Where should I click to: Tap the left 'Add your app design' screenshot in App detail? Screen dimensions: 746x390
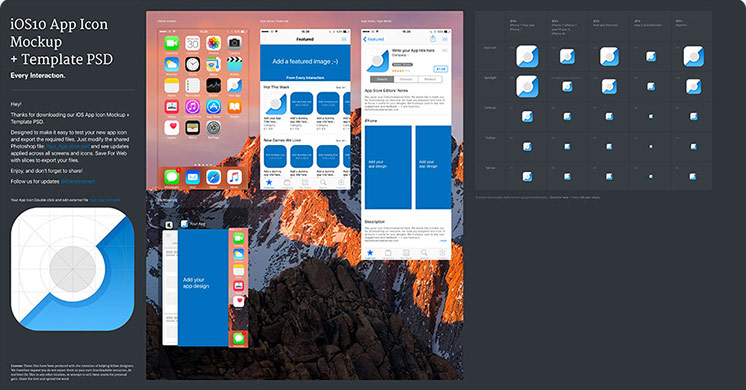click(388, 167)
